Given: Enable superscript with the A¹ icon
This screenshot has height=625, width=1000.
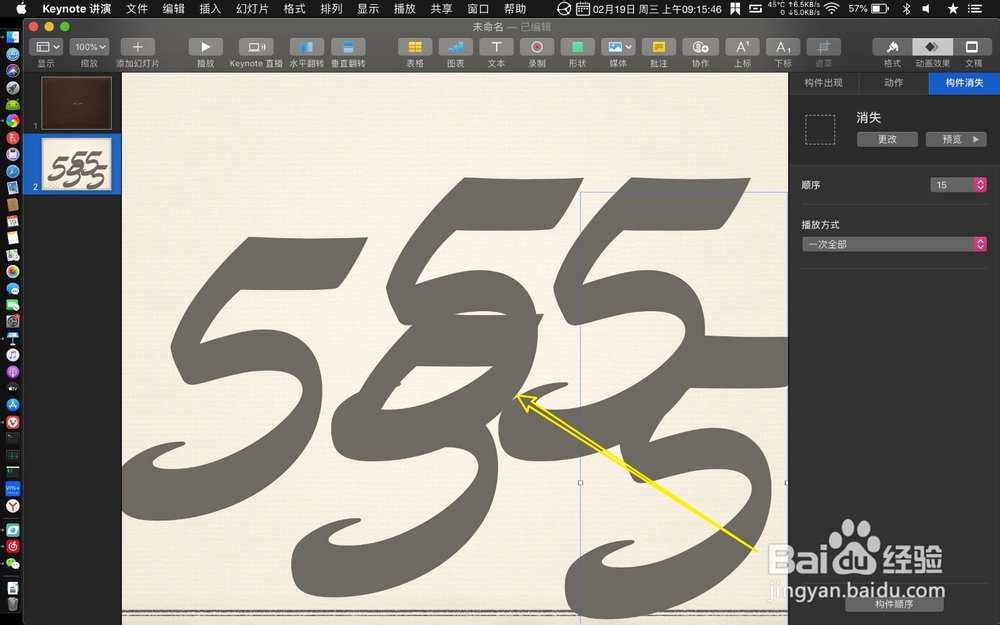Looking at the screenshot, I should pos(741,47).
